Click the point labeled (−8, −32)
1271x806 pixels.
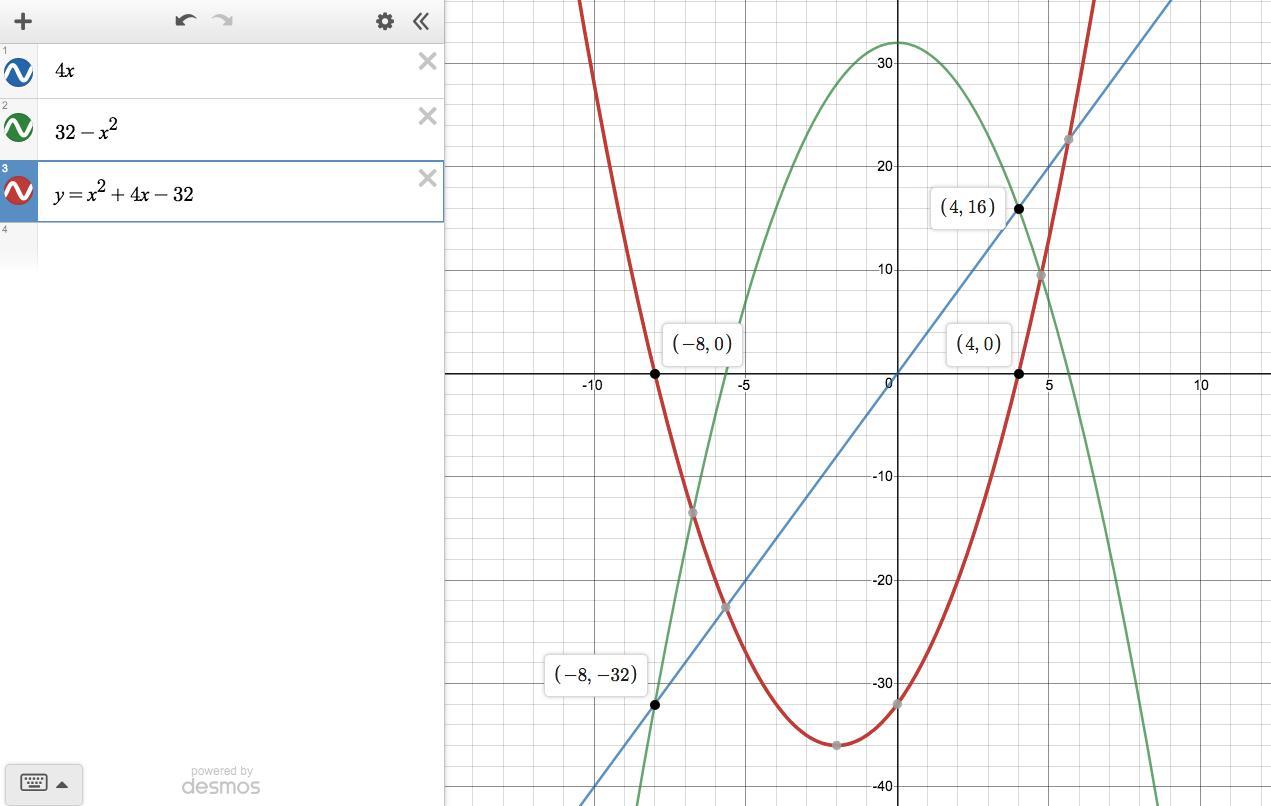point(655,705)
